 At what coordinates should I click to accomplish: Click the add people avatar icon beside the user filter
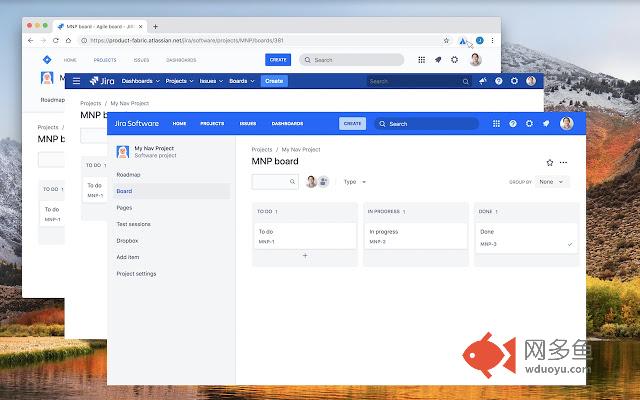tap(323, 182)
